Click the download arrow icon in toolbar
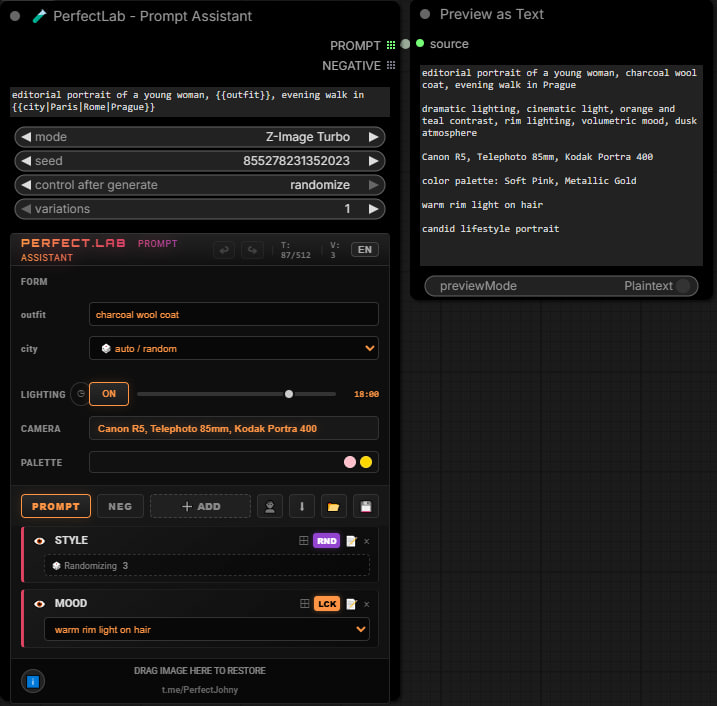 (x=302, y=506)
